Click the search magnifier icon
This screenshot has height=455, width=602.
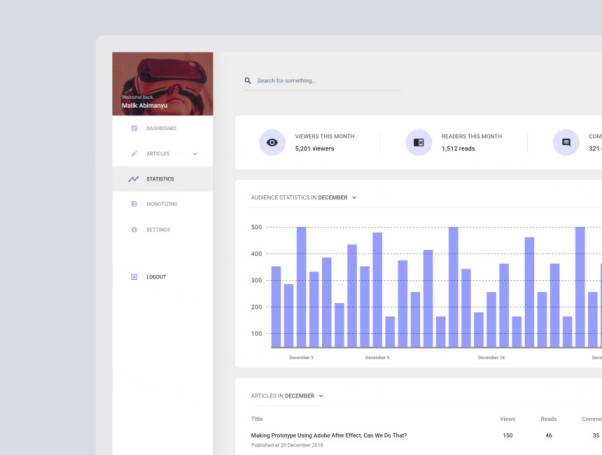coord(248,81)
